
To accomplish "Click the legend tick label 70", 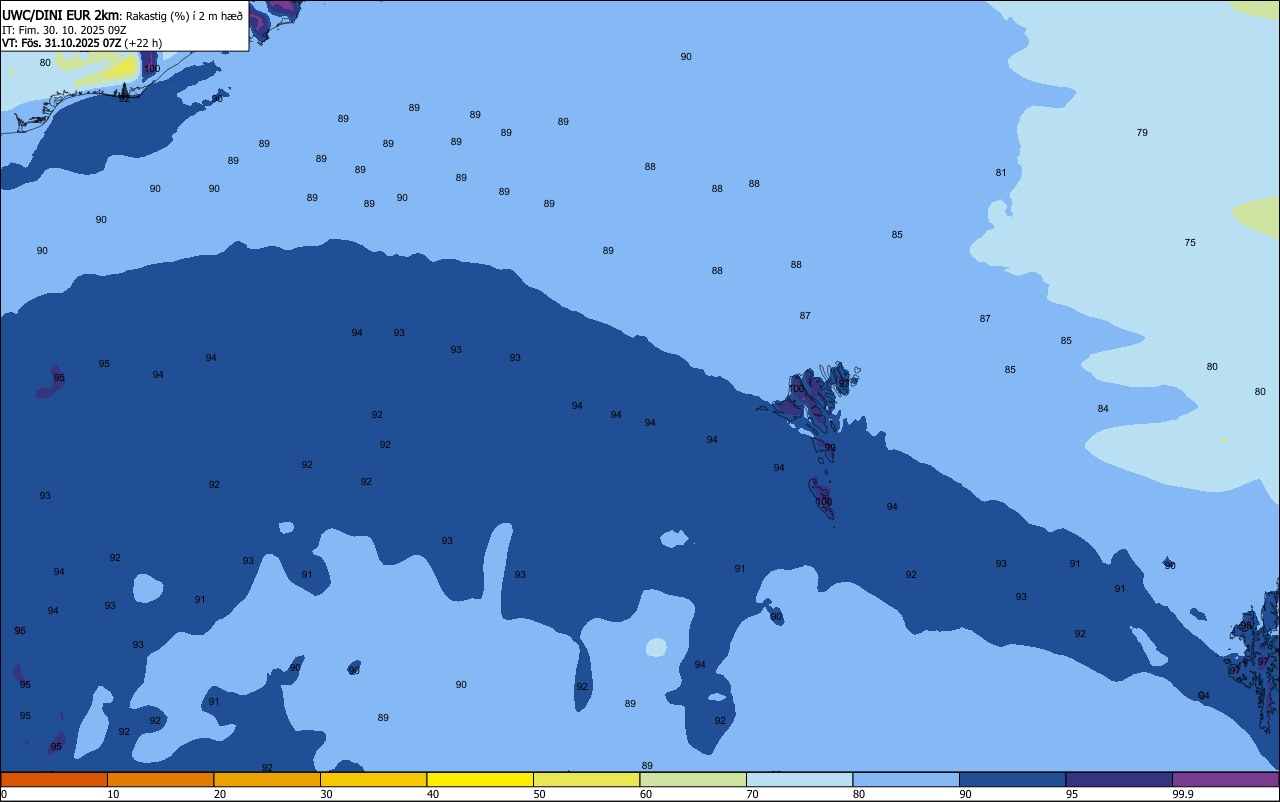I will 752,794.
